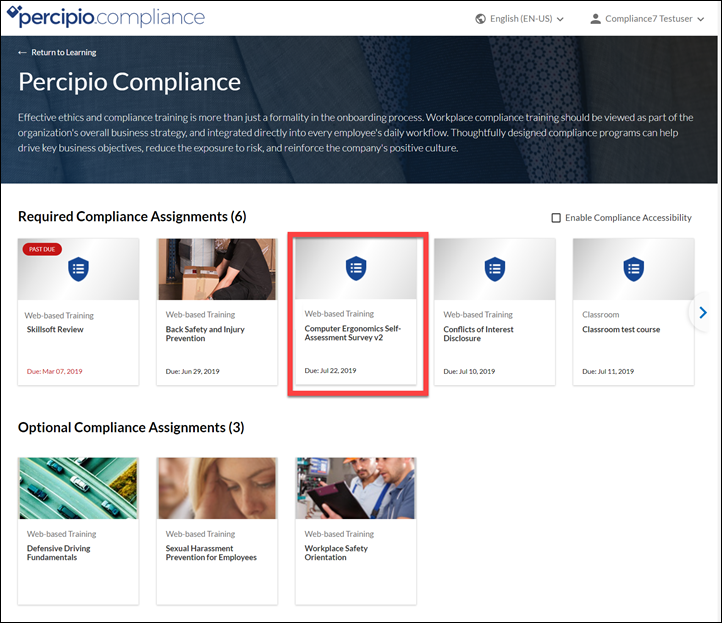The width and height of the screenshot is (722, 623).
Task: Open Skillsoft Review course title
Action: point(55,329)
